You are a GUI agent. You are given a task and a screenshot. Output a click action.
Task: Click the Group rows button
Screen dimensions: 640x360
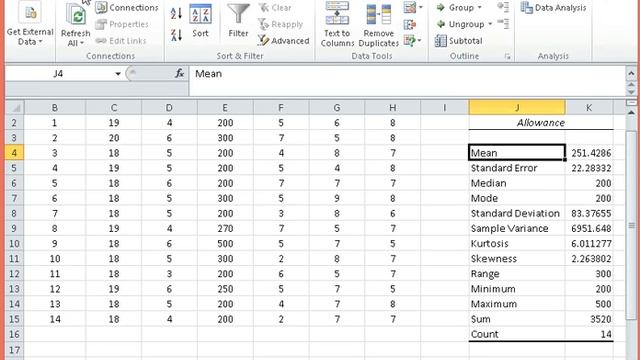point(455,7)
